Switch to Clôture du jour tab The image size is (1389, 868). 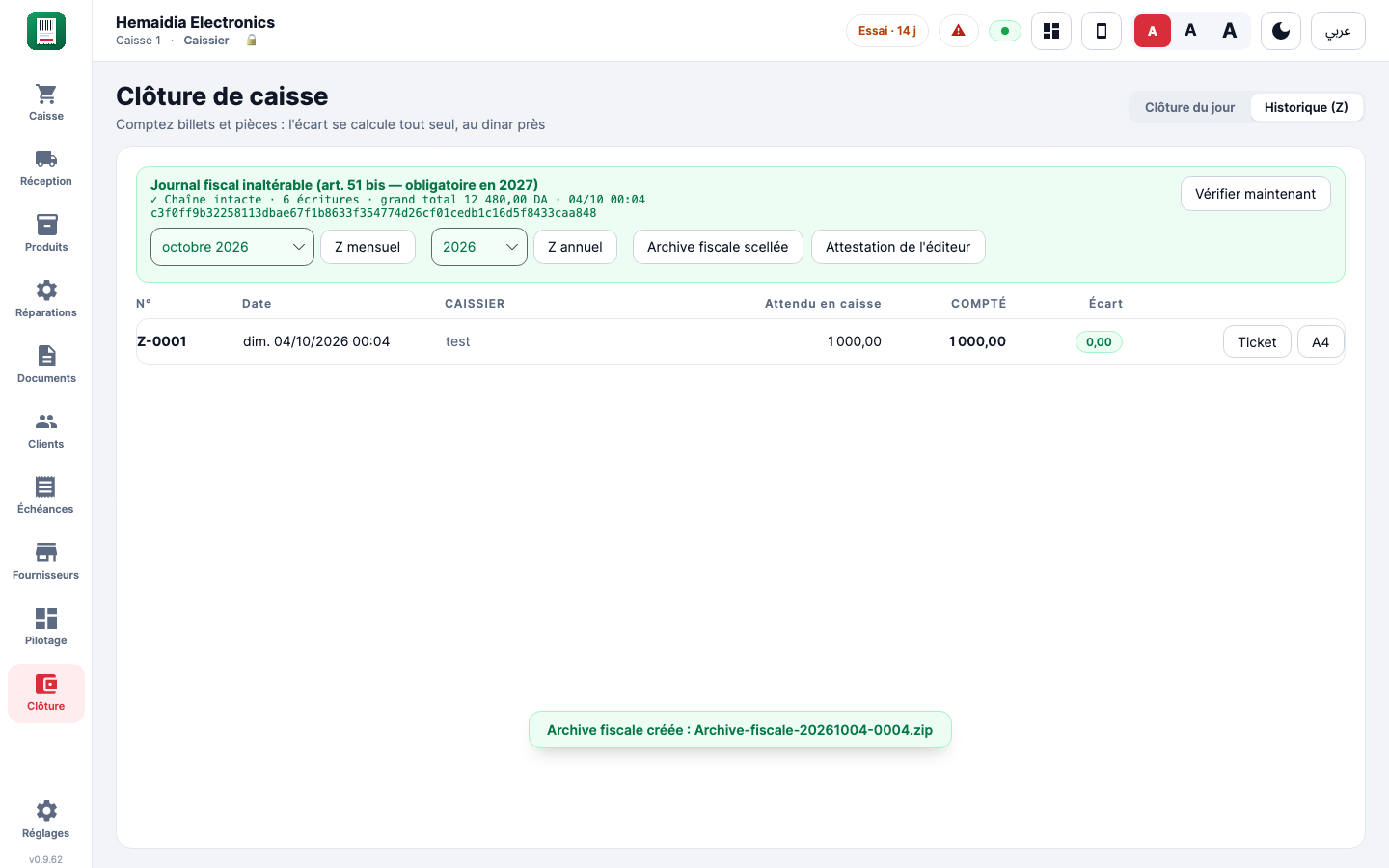(1189, 107)
